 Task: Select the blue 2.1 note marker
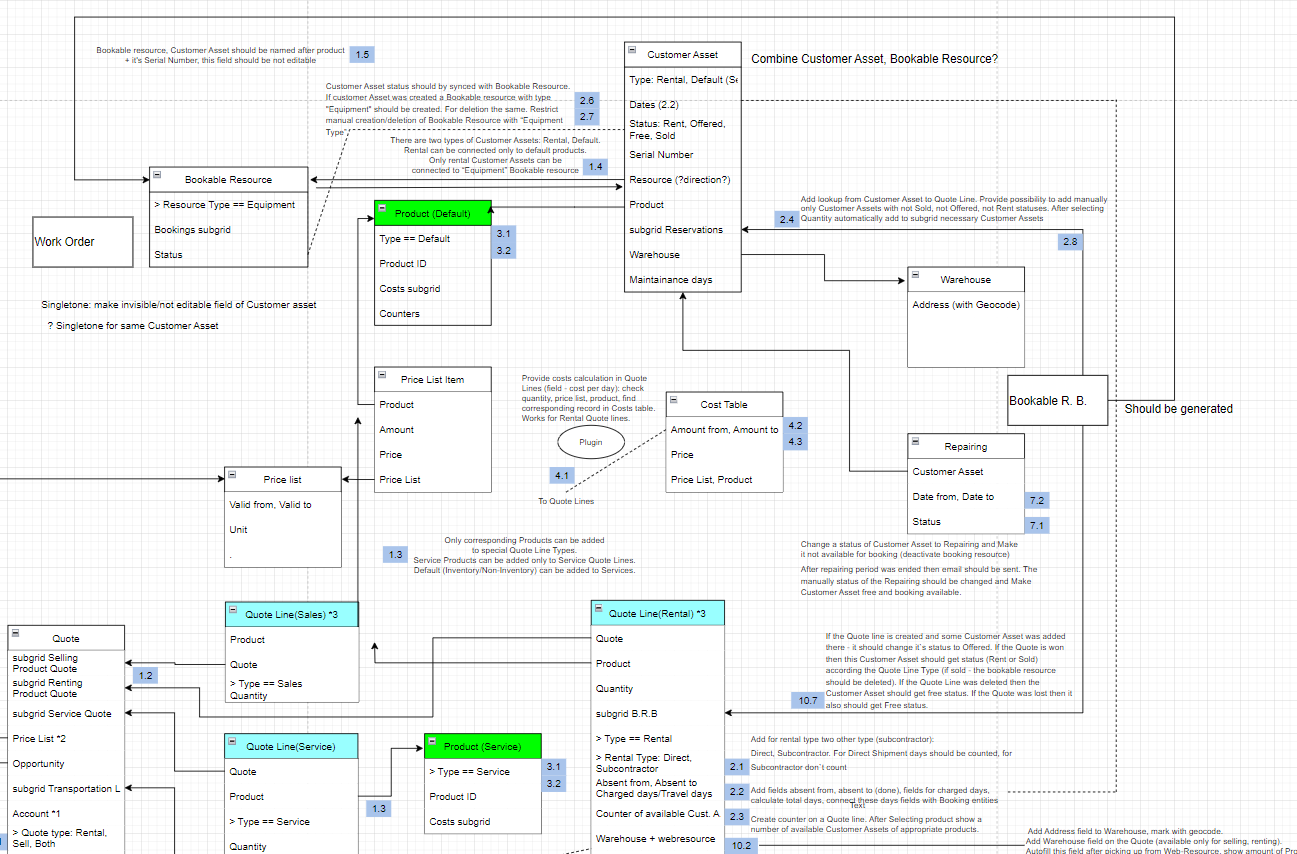[738, 767]
